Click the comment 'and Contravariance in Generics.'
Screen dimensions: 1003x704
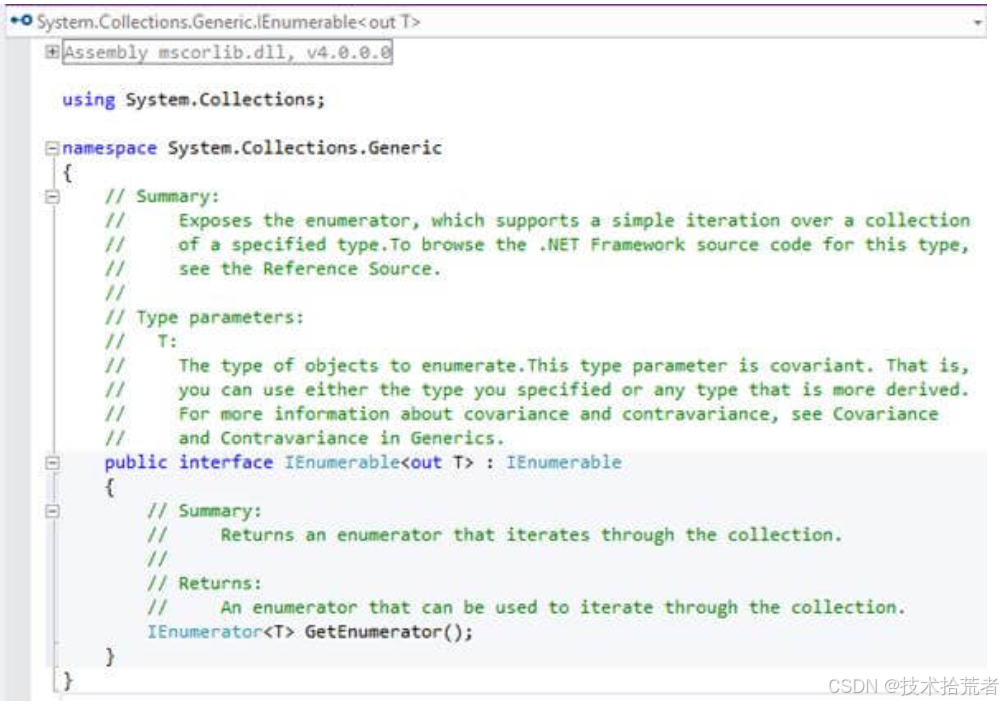coord(342,438)
